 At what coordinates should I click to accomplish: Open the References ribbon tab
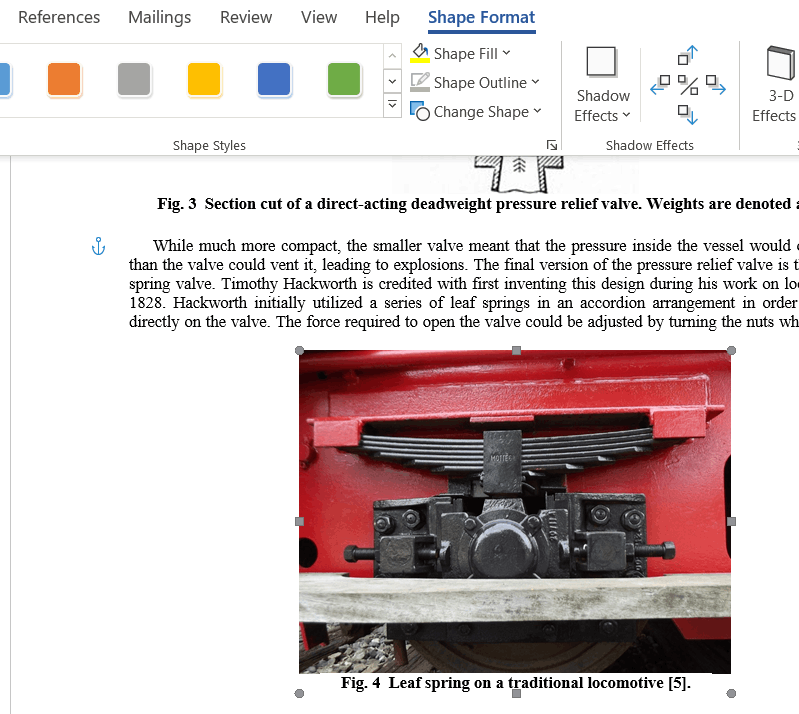(59, 17)
